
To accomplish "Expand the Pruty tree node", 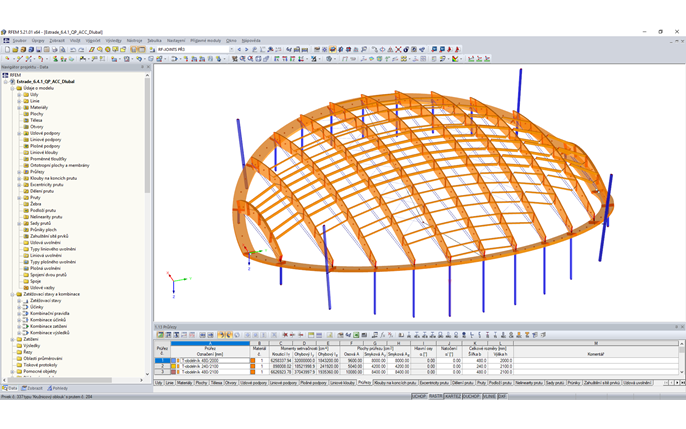I will pos(19,198).
